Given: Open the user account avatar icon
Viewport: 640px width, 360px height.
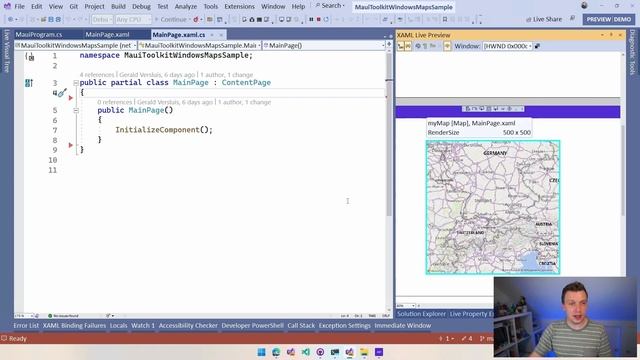Looking at the screenshot, I should point(584,6).
